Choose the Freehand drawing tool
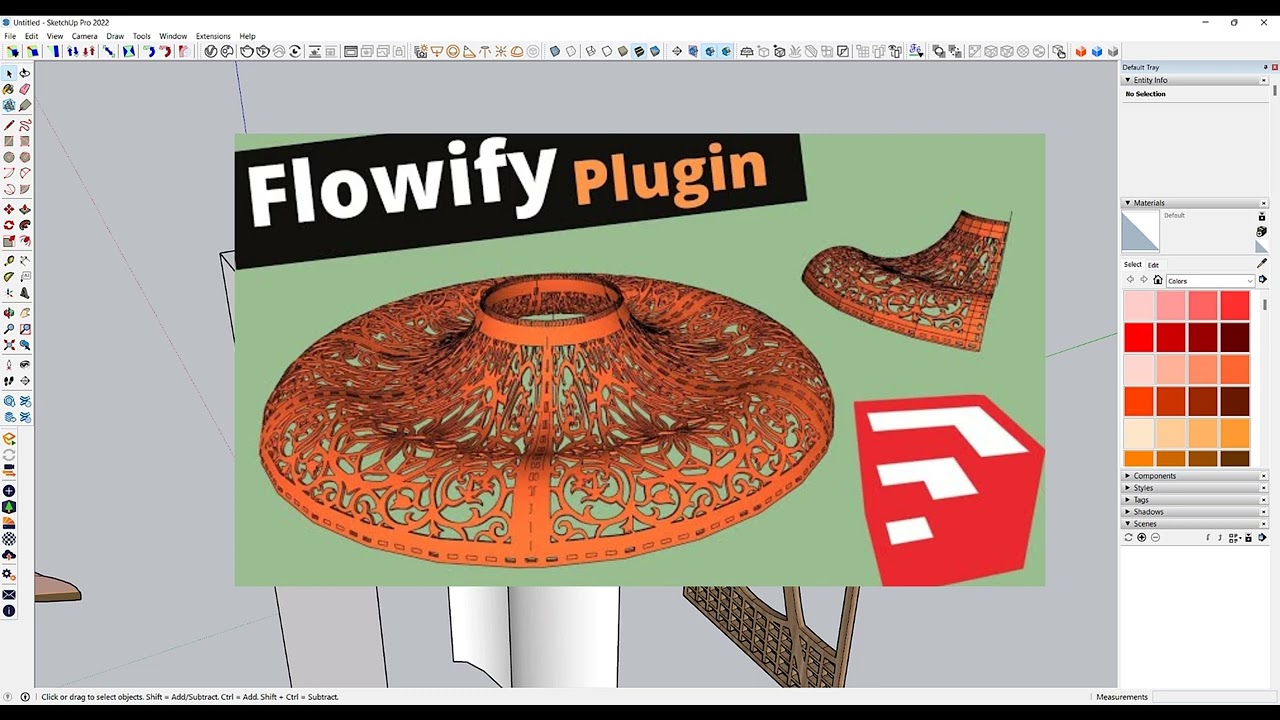 [25, 125]
